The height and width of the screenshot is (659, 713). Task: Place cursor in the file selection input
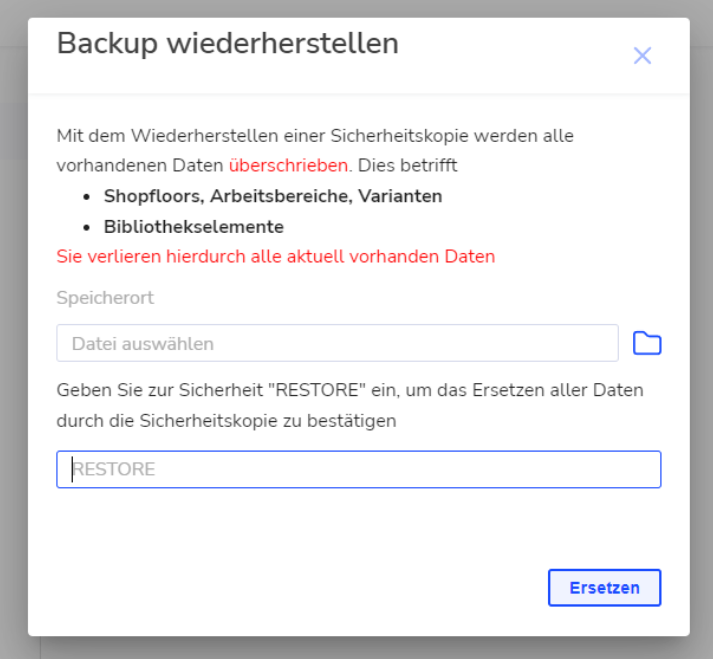click(337, 343)
